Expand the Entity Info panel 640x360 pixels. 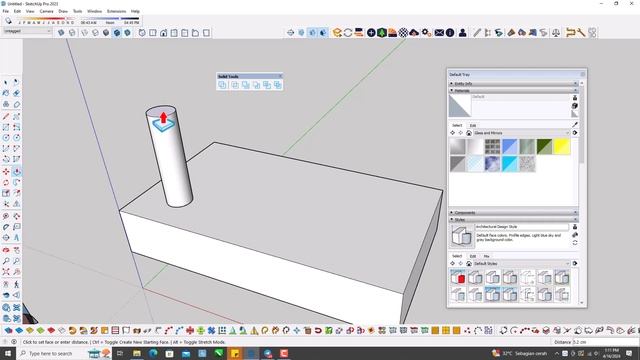(513, 84)
